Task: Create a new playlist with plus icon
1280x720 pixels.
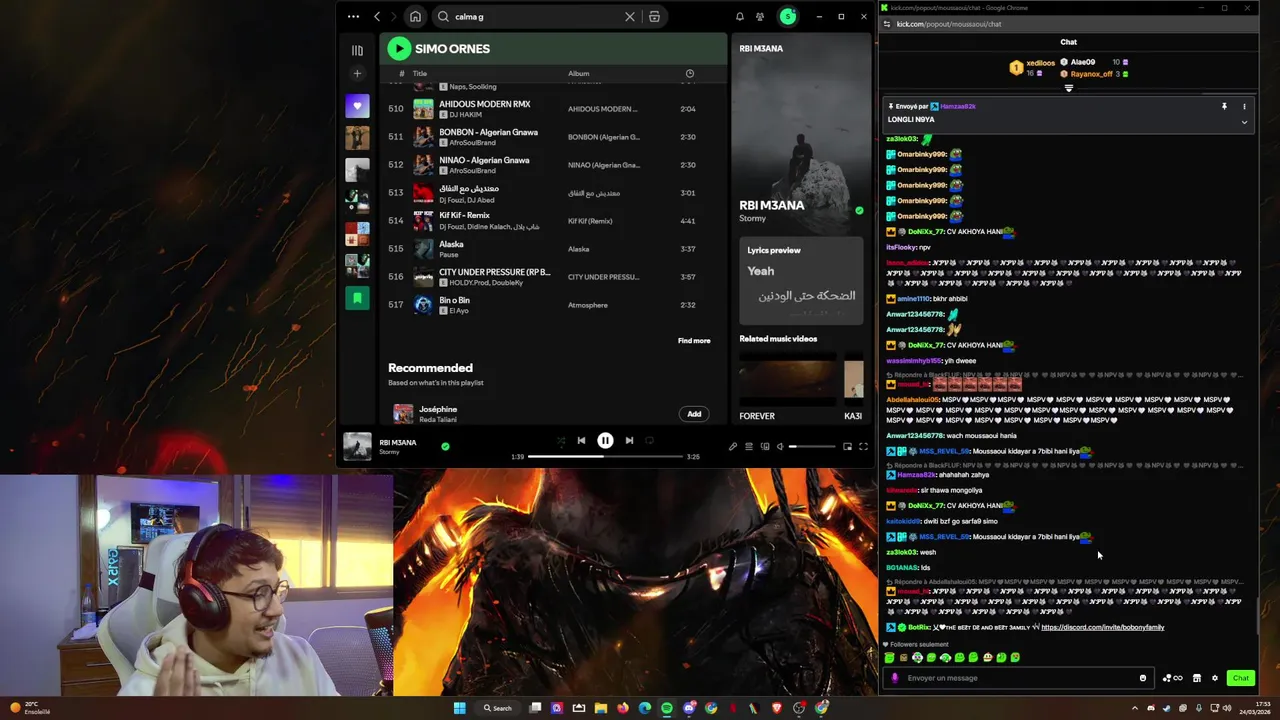Action: pos(357,74)
